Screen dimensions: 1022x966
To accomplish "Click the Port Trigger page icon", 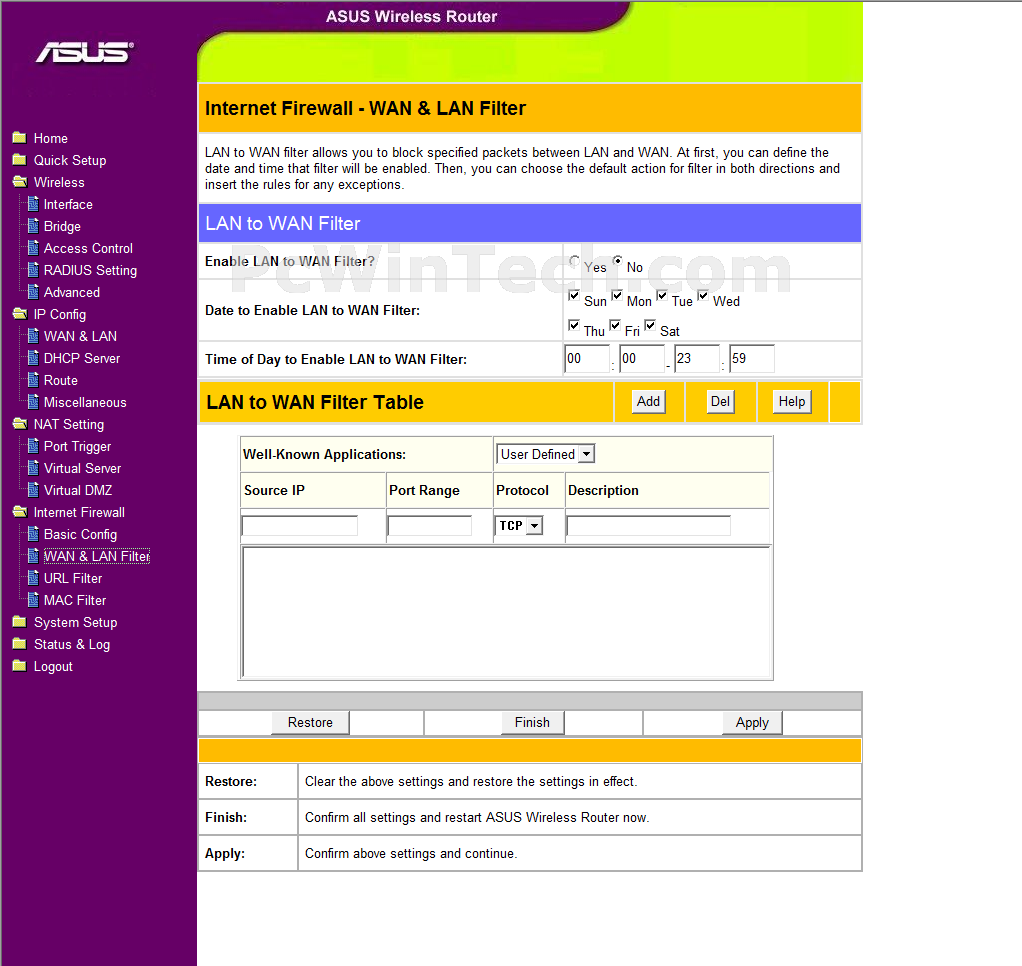I will click(33, 446).
